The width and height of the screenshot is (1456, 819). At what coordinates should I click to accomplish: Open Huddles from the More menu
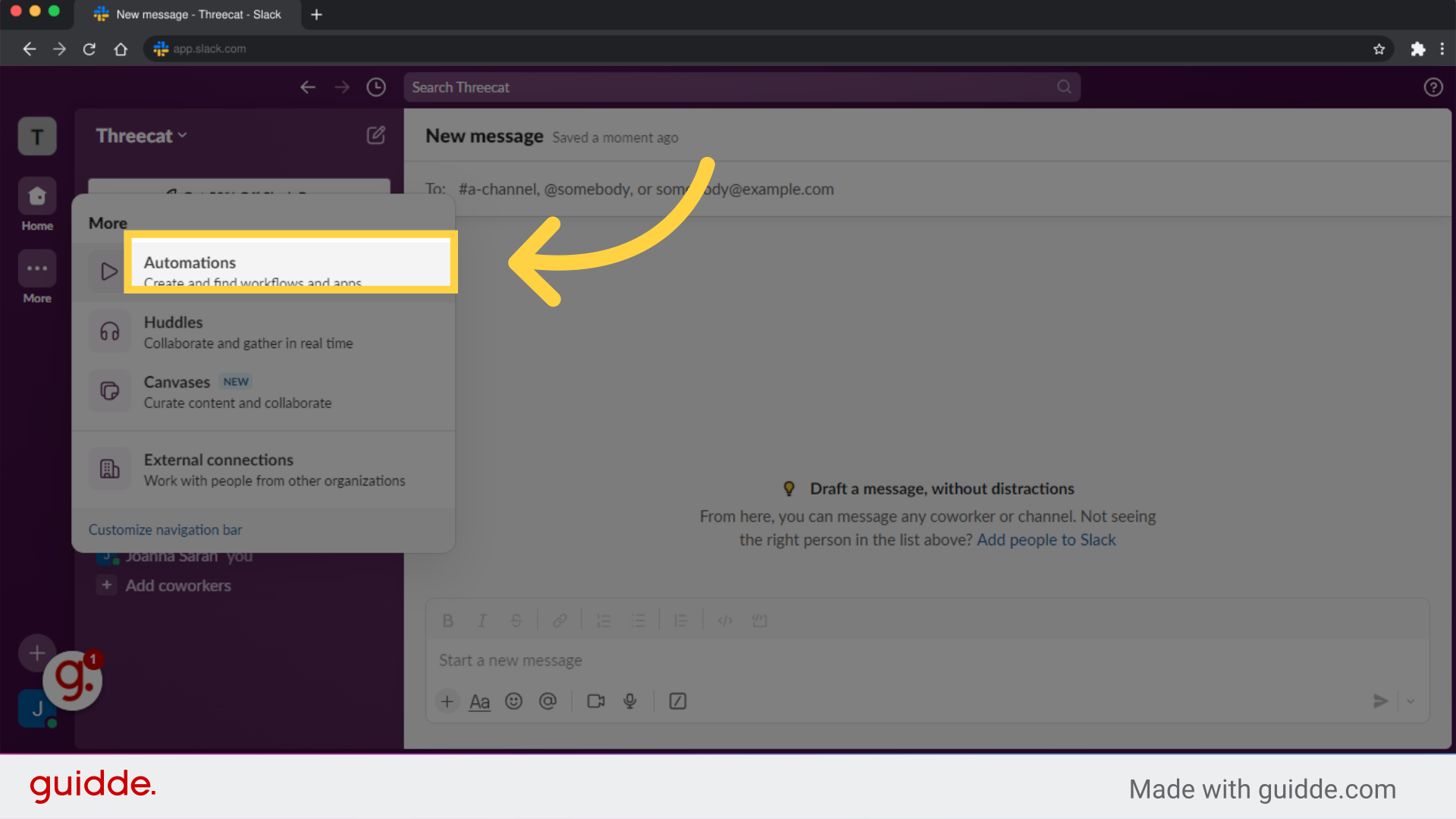(x=263, y=332)
